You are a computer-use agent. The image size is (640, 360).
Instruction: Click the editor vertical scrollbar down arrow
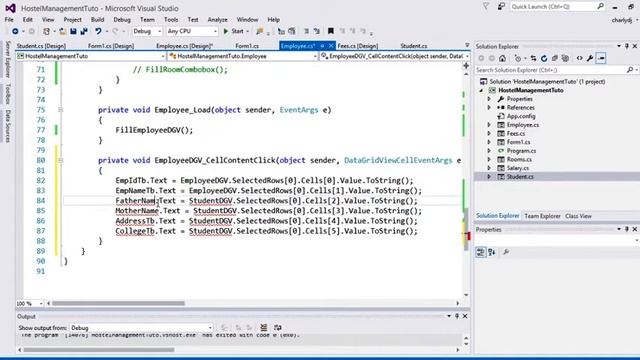(x=466, y=295)
